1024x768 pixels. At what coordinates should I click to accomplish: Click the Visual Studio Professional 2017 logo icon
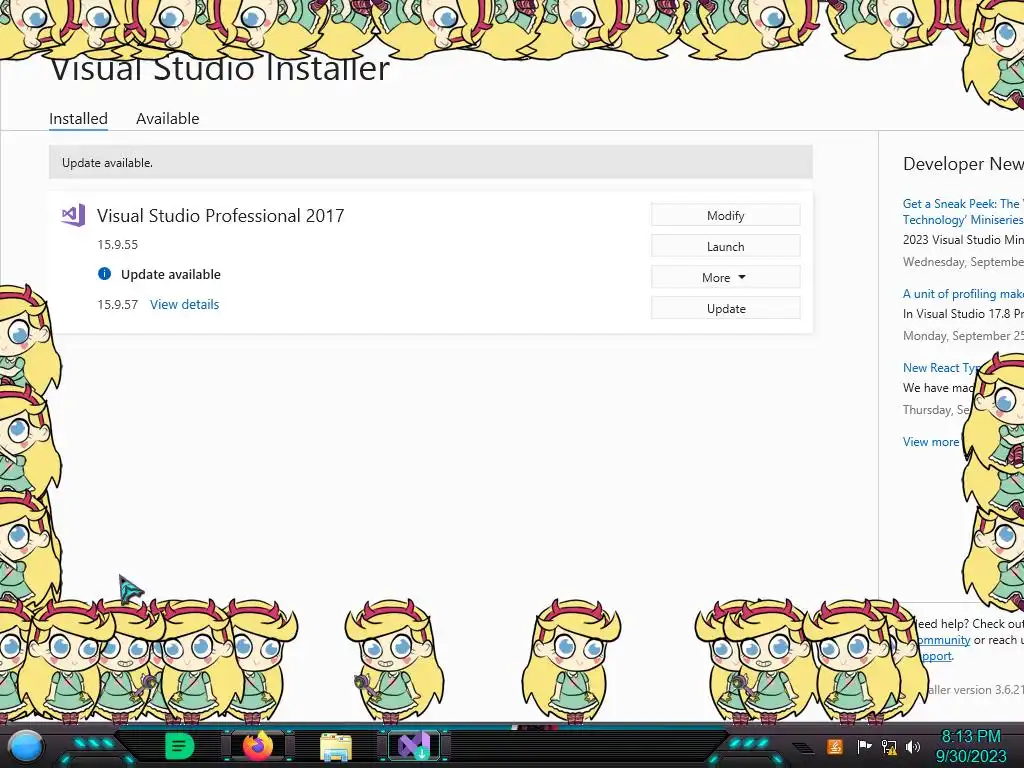tap(73, 215)
